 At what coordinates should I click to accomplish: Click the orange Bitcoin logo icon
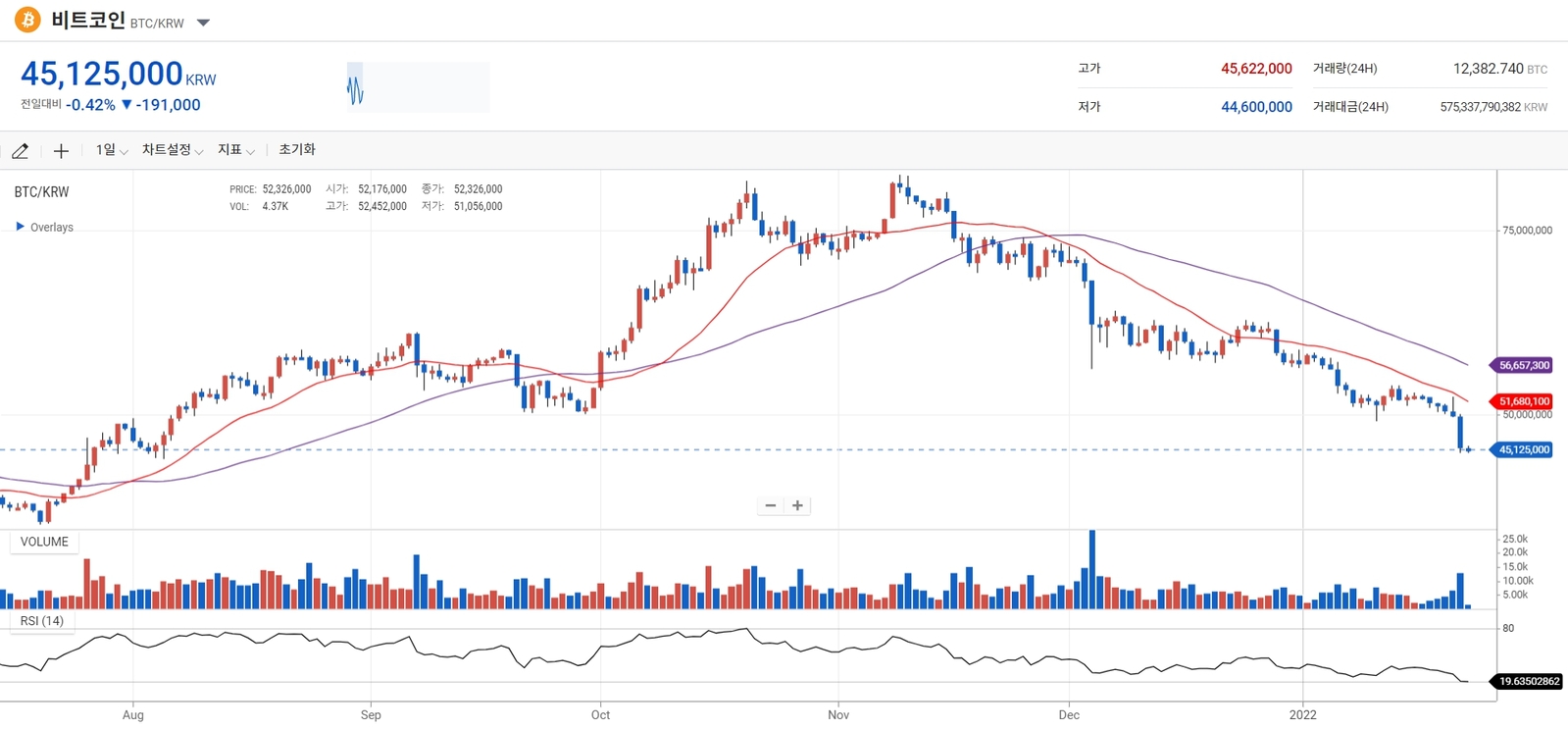pos(27,20)
